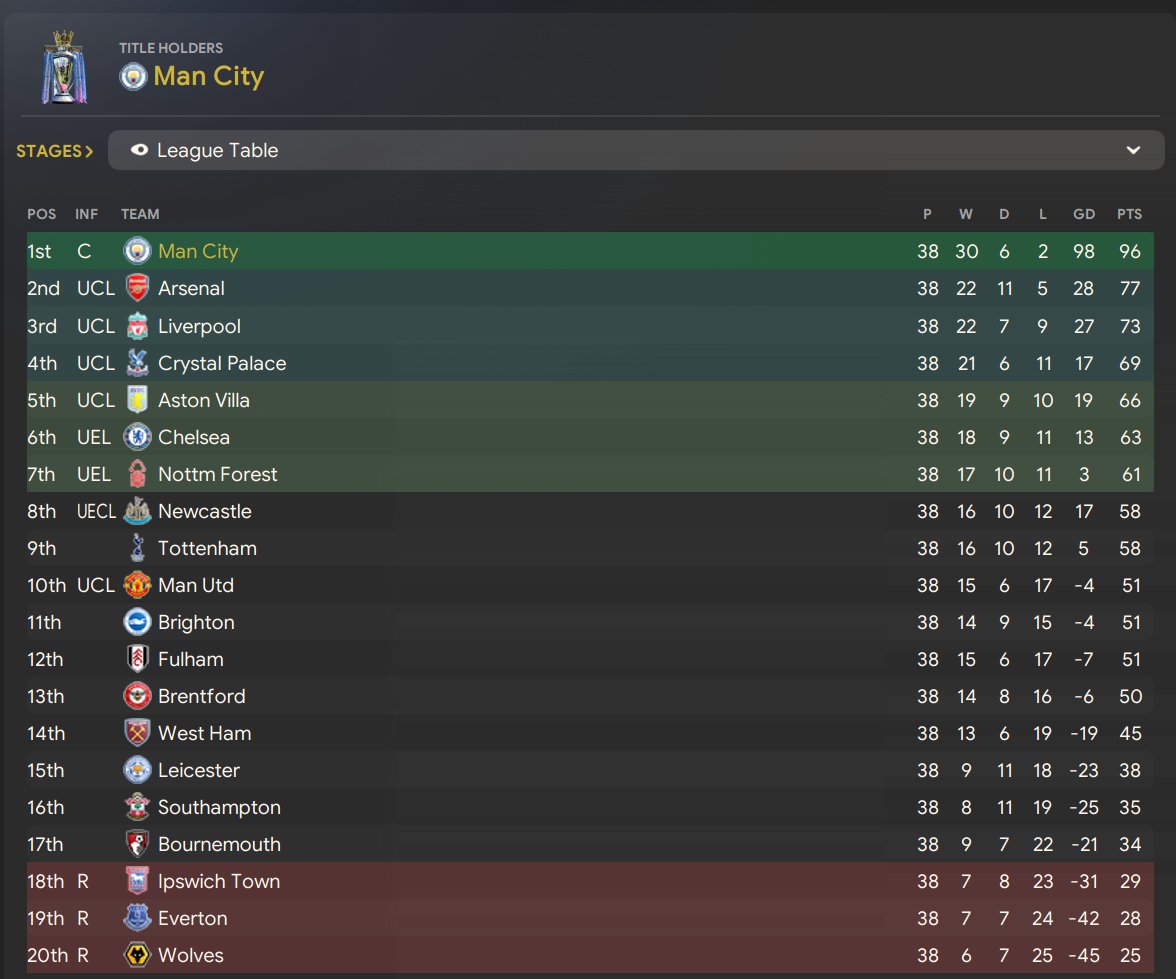
Task: Sort table by GD column header
Action: tap(1084, 214)
